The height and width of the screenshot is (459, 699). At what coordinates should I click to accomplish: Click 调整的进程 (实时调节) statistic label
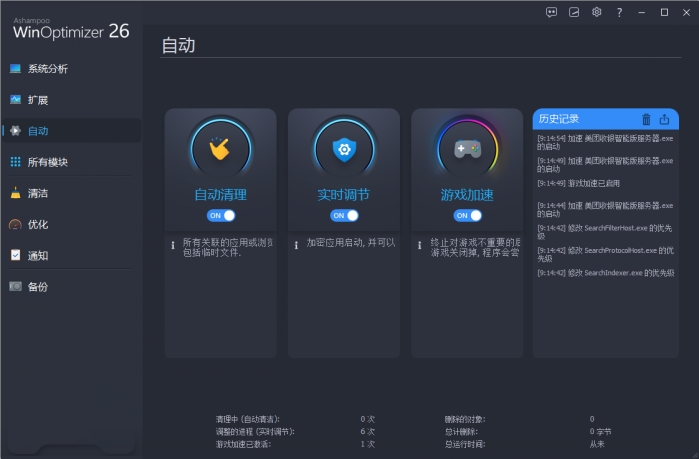[255, 432]
